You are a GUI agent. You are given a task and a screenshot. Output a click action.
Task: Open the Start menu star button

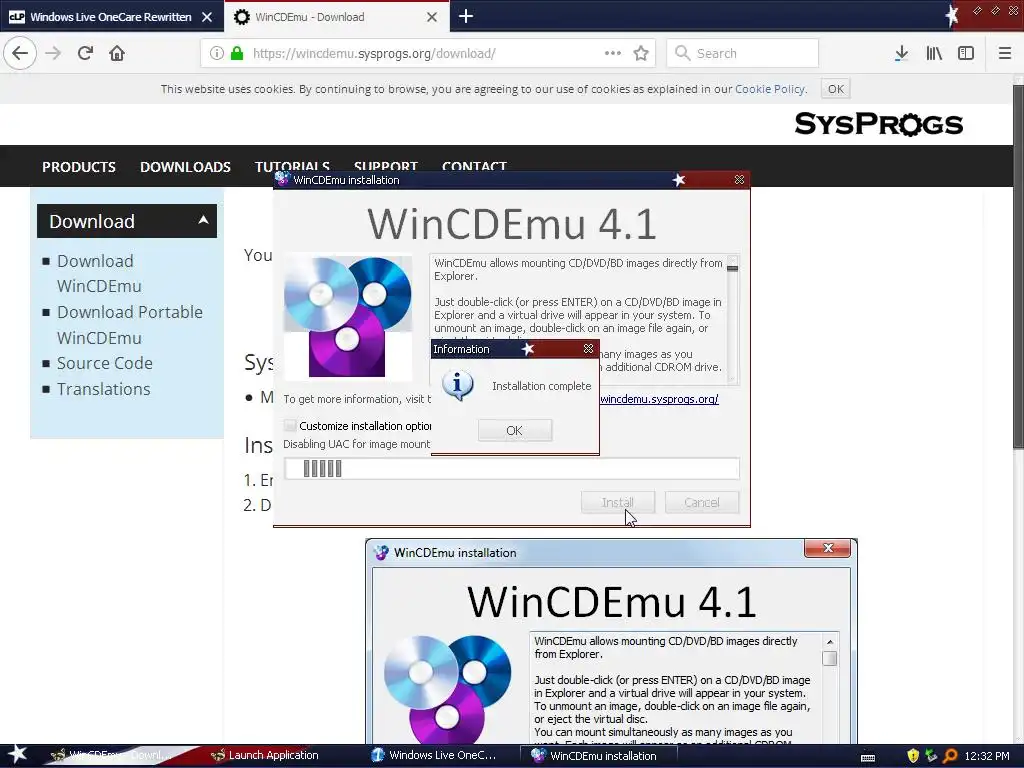pyautogui.click(x=17, y=754)
